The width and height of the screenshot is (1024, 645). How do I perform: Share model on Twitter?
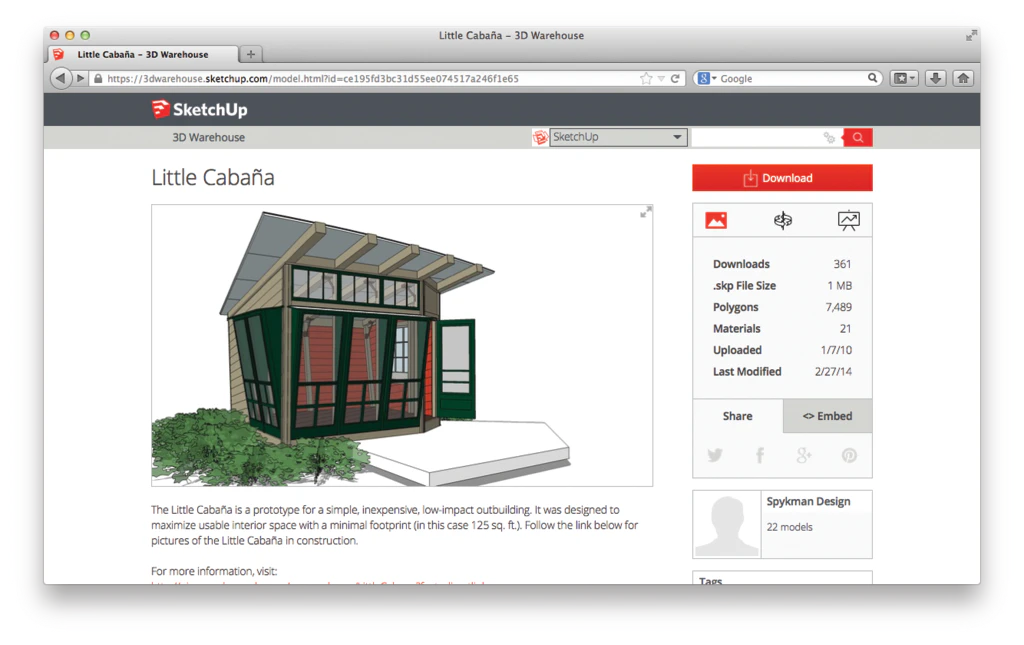[715, 455]
